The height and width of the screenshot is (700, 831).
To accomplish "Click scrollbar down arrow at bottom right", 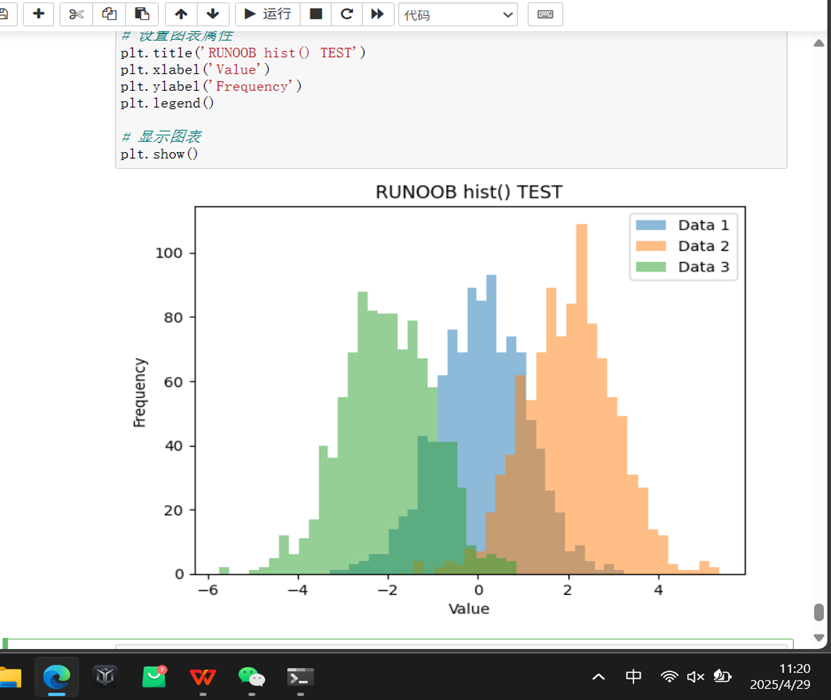I will pyautogui.click(x=819, y=637).
